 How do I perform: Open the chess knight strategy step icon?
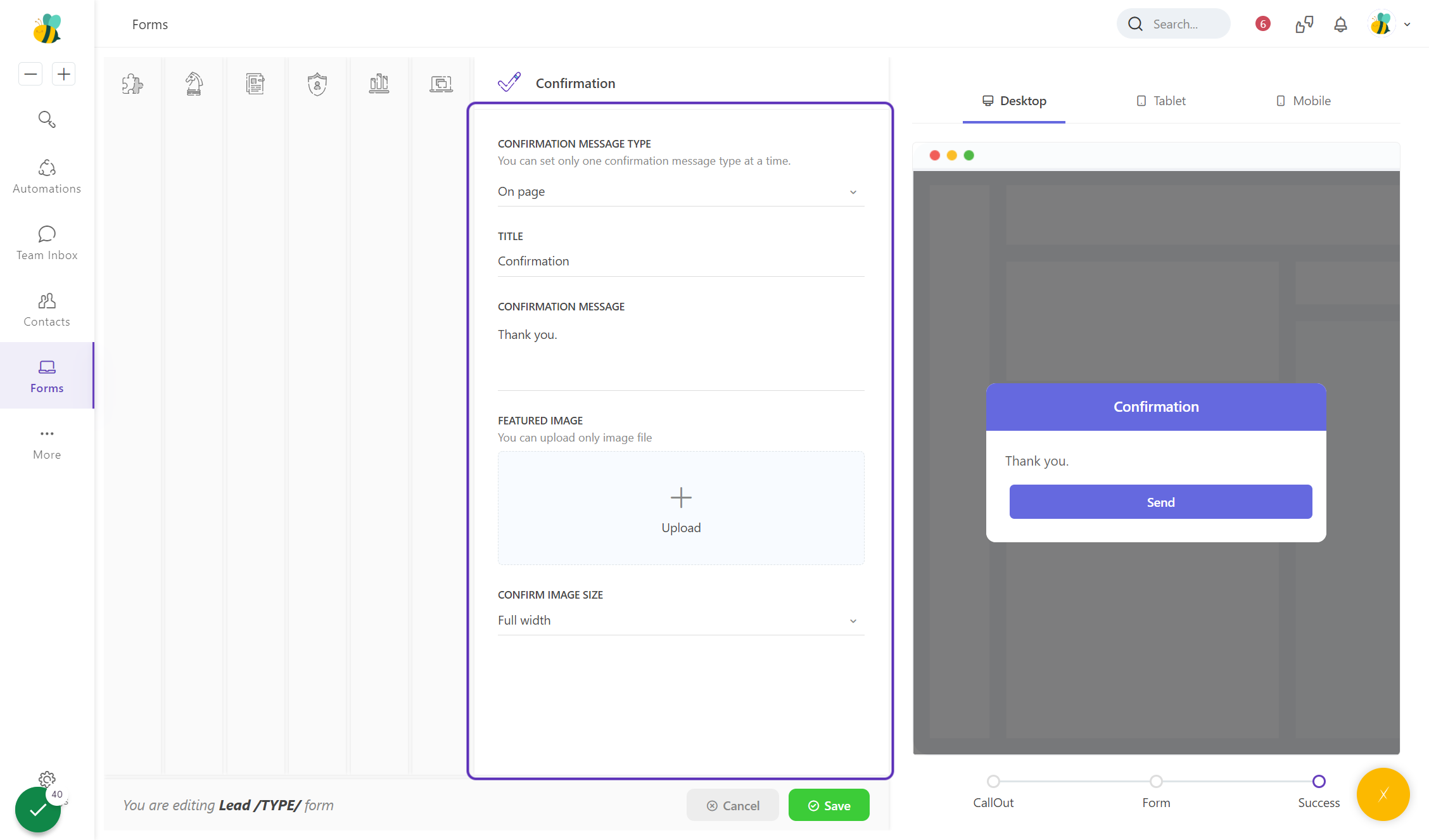[x=194, y=84]
